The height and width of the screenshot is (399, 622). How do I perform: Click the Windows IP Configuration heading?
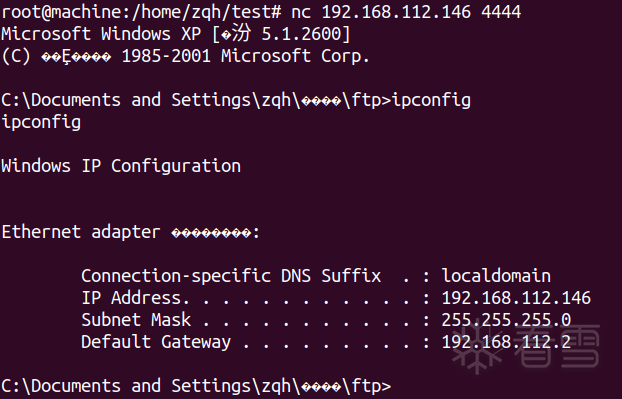[121, 166]
